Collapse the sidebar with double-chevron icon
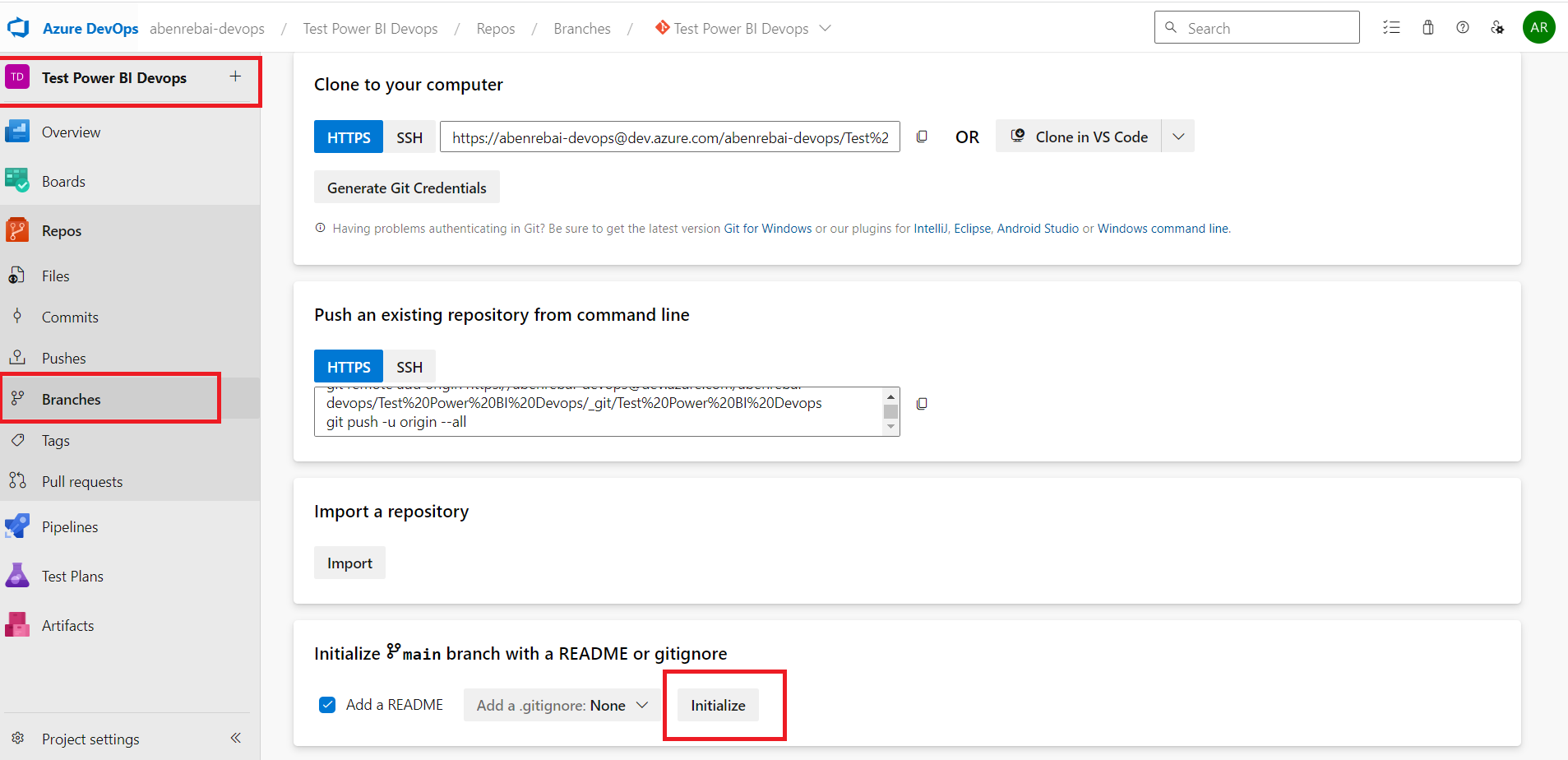 click(x=236, y=738)
